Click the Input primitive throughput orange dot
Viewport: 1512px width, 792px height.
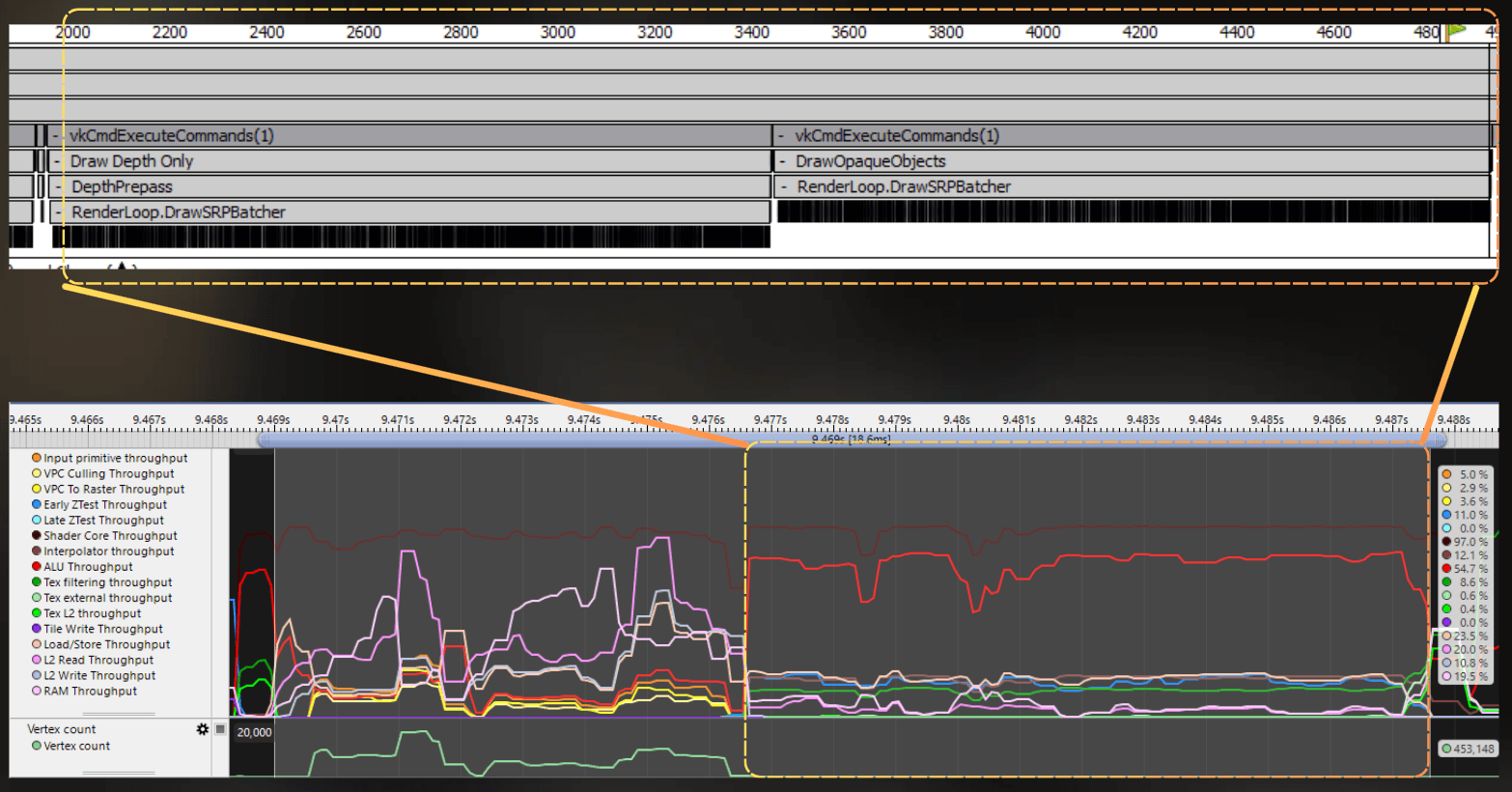coord(37,458)
